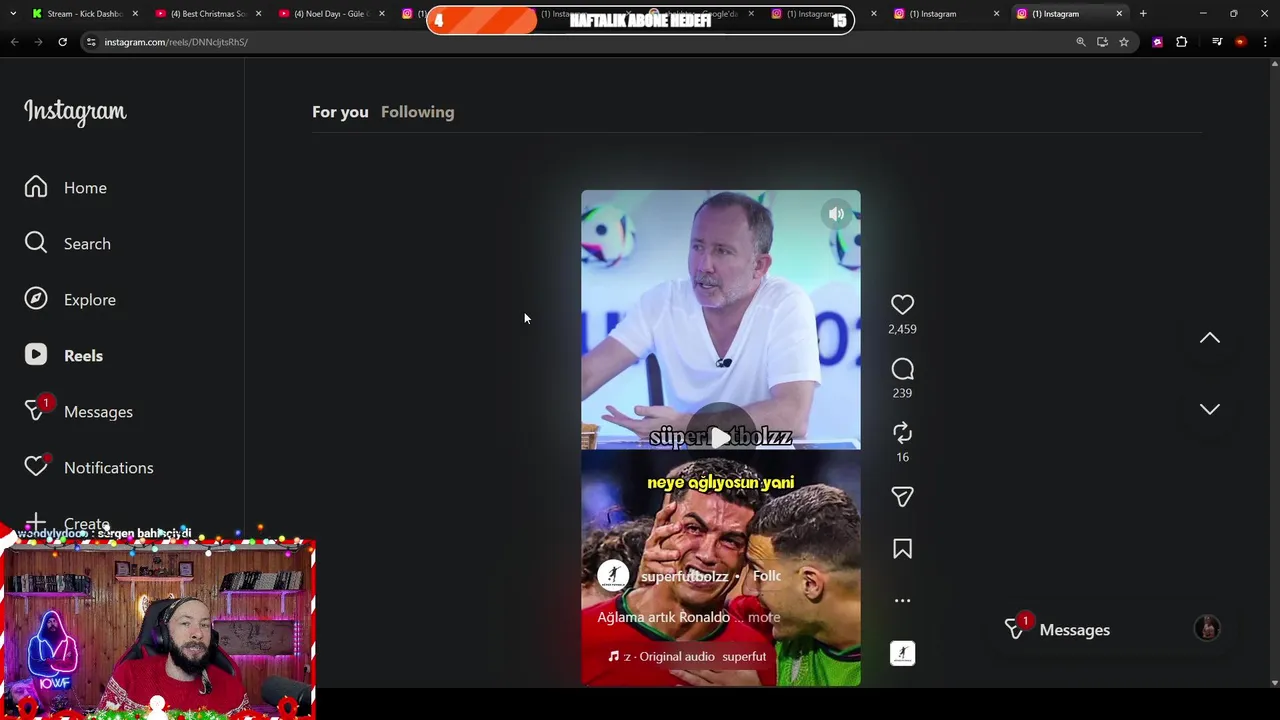
Task: Open a new browser tab
Action: [1143, 14]
